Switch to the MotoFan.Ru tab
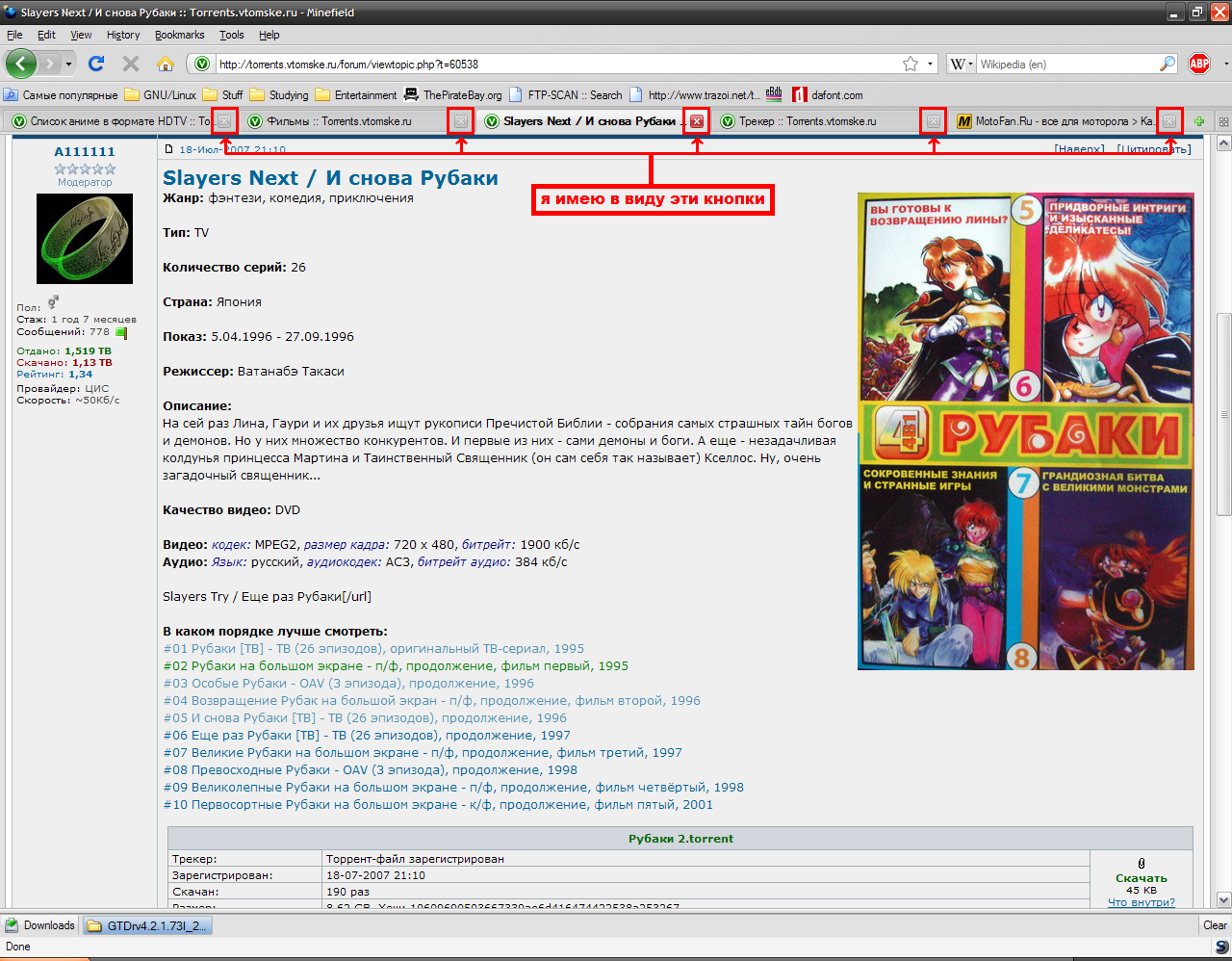Image resolution: width=1232 pixels, height=961 pixels. pos(1065,121)
